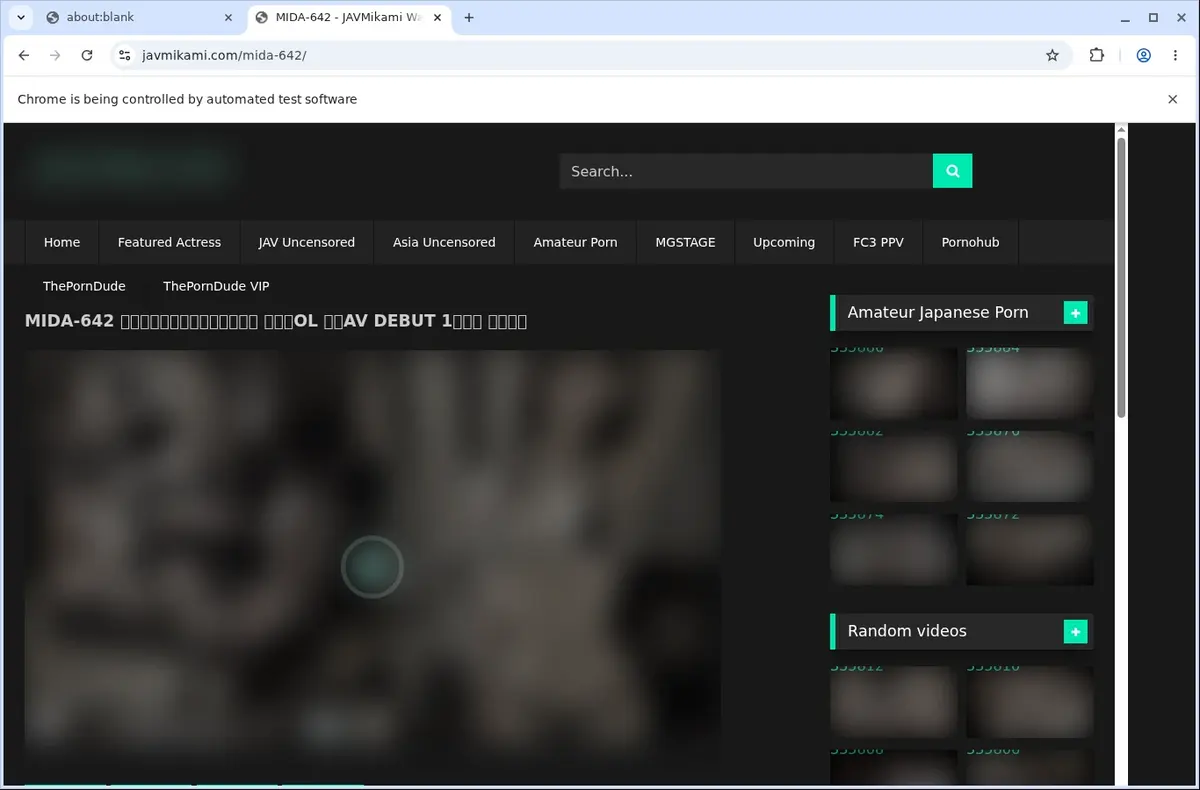Image resolution: width=1200 pixels, height=790 pixels.
Task: Reload the current page
Action: coord(87,55)
